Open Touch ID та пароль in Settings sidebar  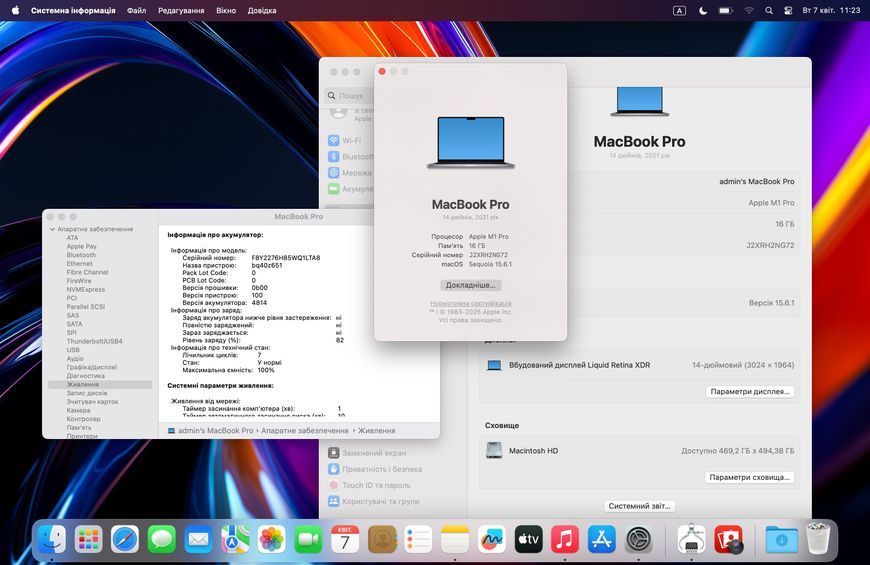[369, 485]
